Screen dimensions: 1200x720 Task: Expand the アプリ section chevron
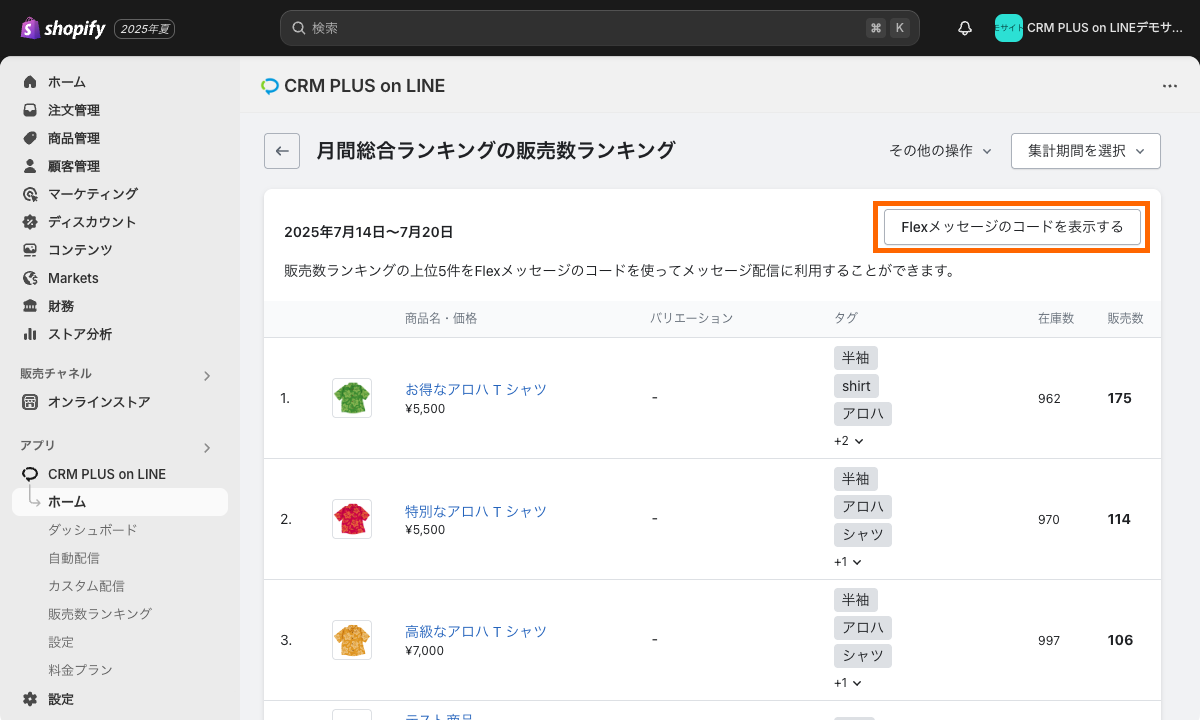click(x=207, y=448)
